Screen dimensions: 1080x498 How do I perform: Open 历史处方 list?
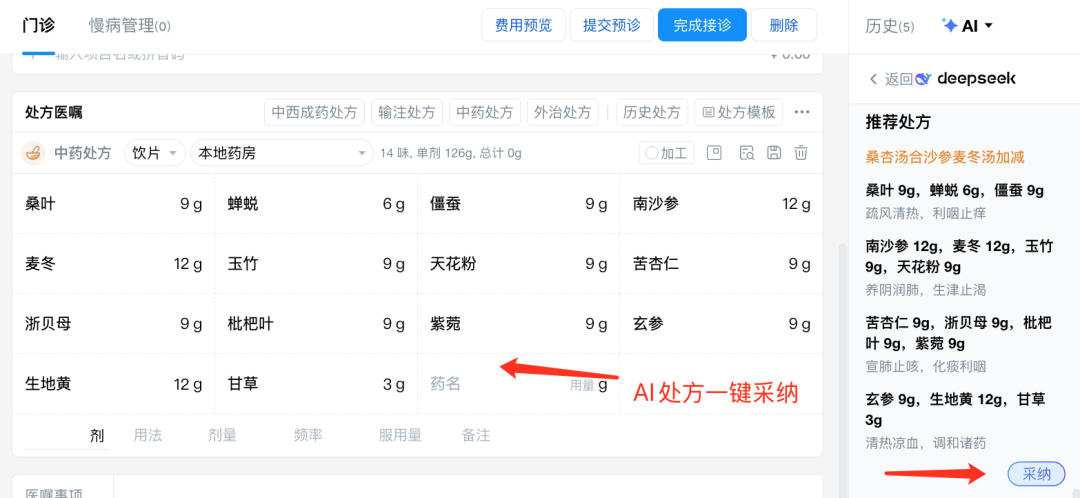coord(652,112)
